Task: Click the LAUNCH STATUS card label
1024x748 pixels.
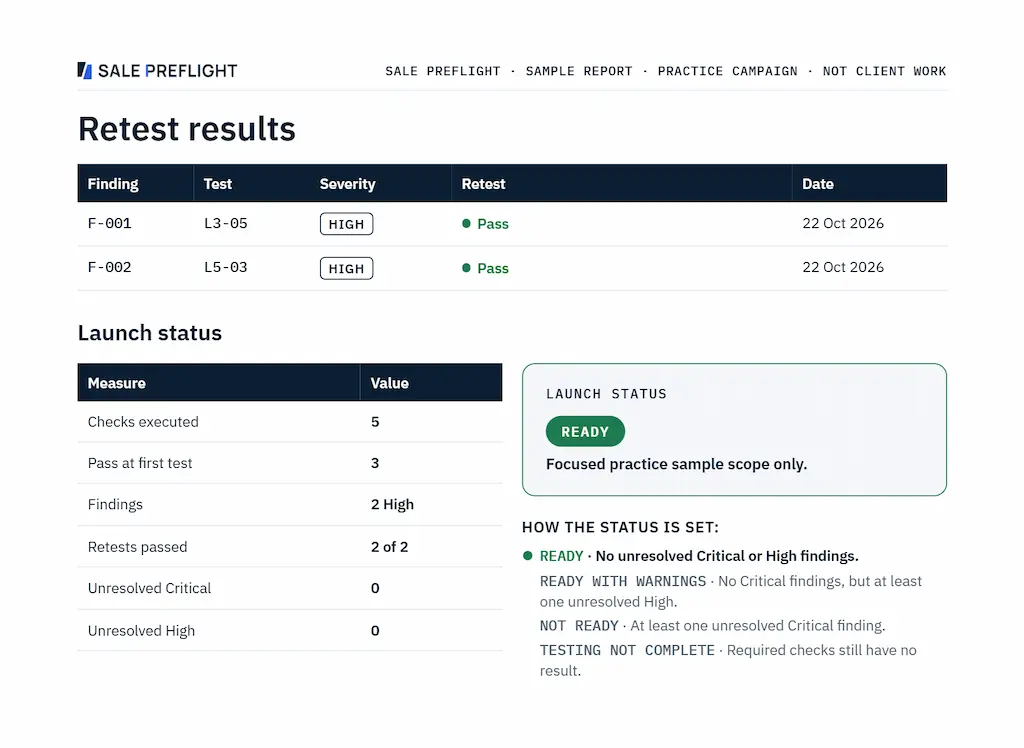Action: coord(606,394)
